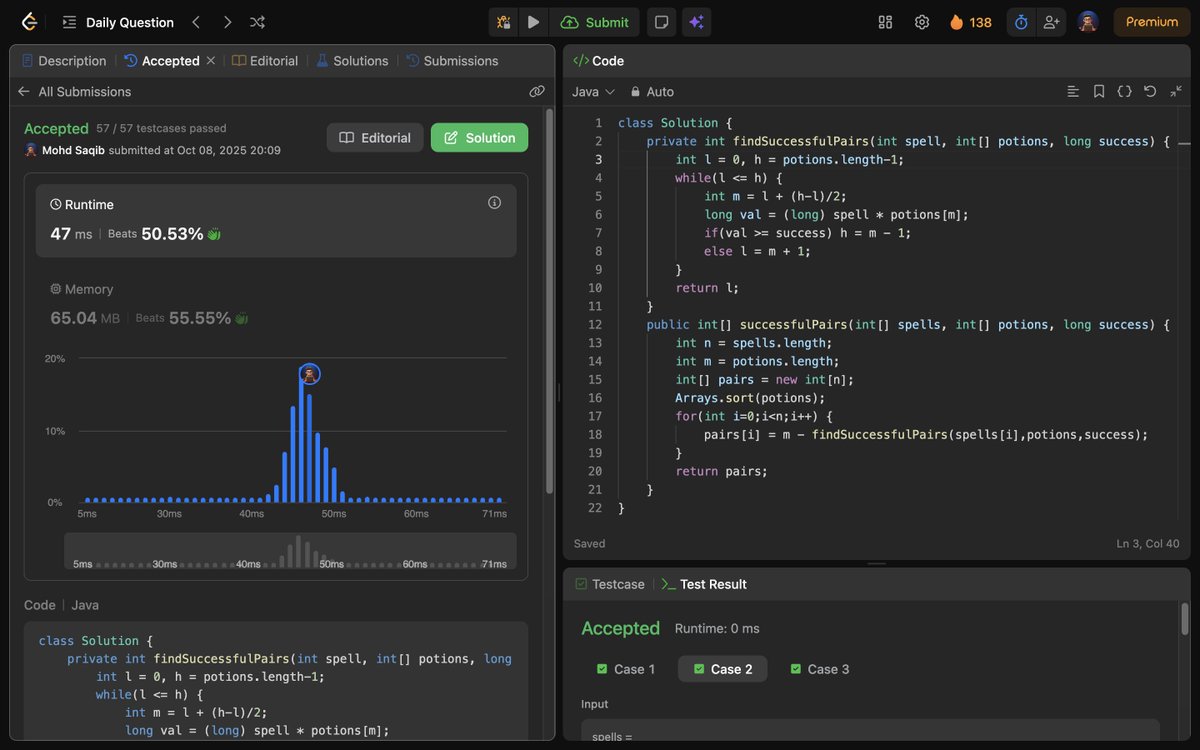Switch to the Testcase tab
Viewport: 1200px width, 750px height.
pyautogui.click(x=610, y=584)
